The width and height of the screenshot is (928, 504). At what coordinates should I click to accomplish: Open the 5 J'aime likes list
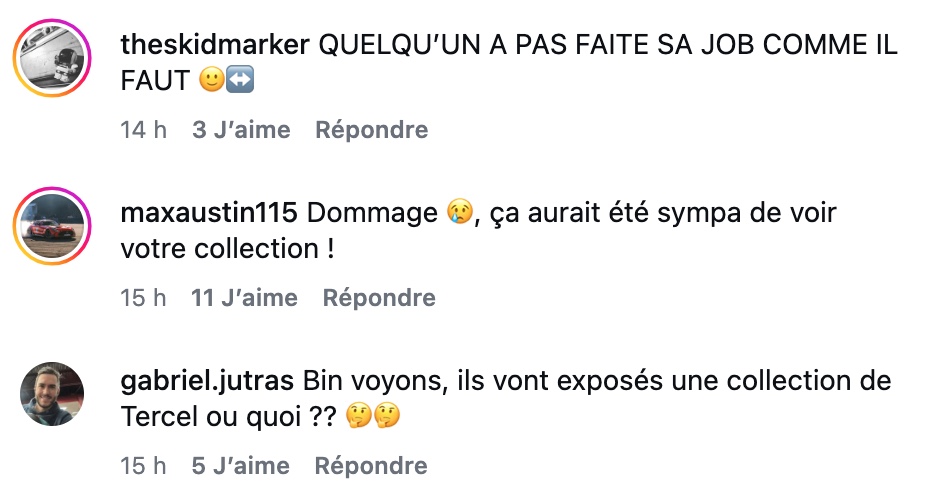point(241,466)
